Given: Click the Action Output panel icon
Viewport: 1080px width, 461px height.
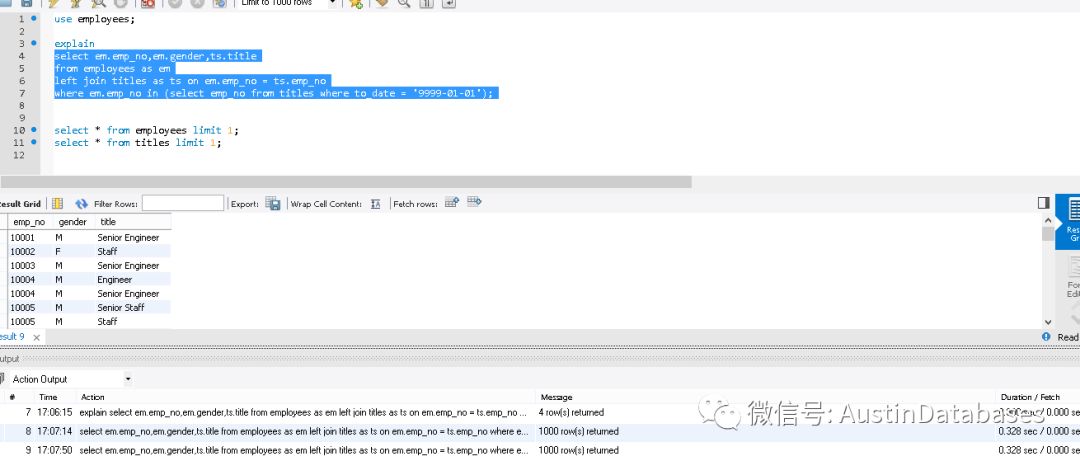Looking at the screenshot, I should (2, 379).
